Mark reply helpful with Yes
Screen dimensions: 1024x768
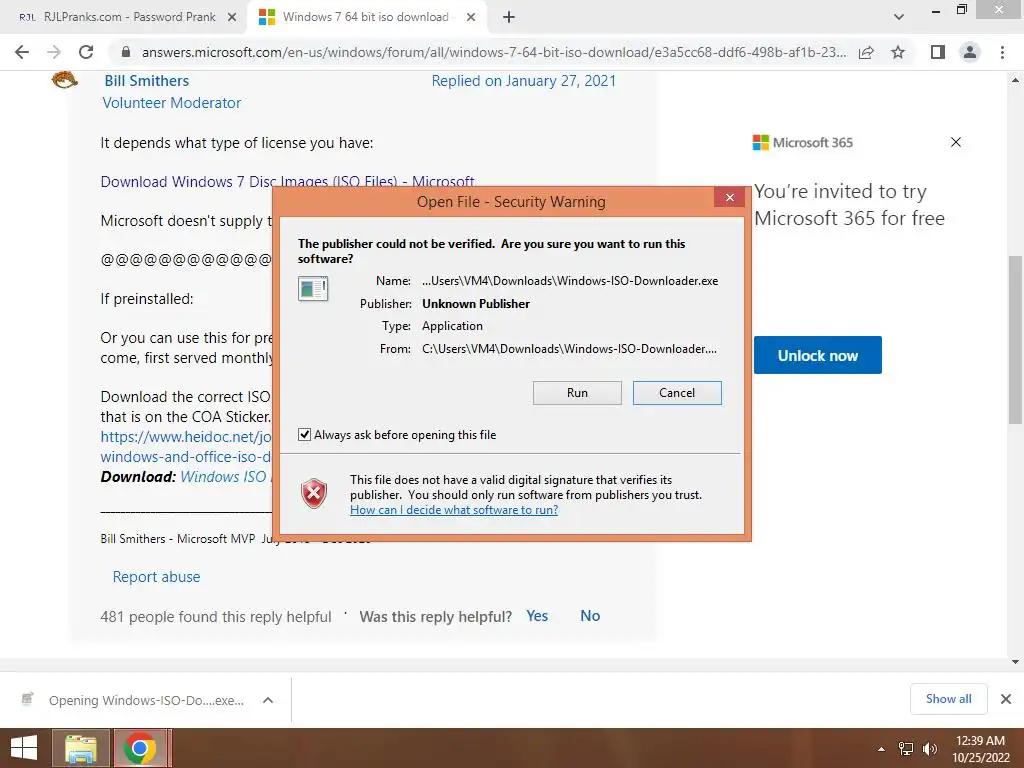pyautogui.click(x=537, y=616)
